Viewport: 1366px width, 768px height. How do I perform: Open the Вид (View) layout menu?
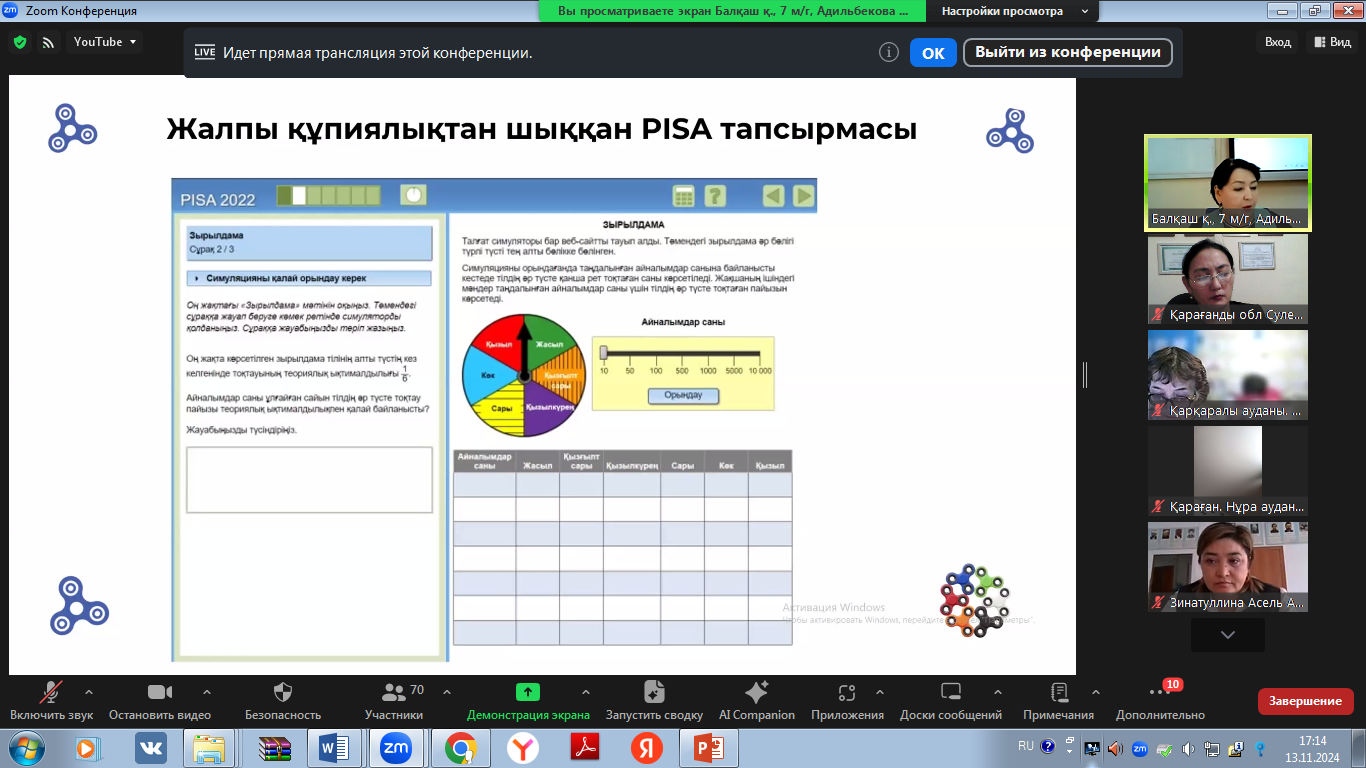click(1331, 42)
